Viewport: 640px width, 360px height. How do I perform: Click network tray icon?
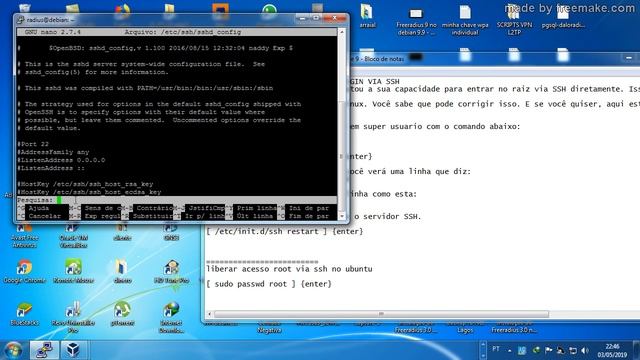573,350
